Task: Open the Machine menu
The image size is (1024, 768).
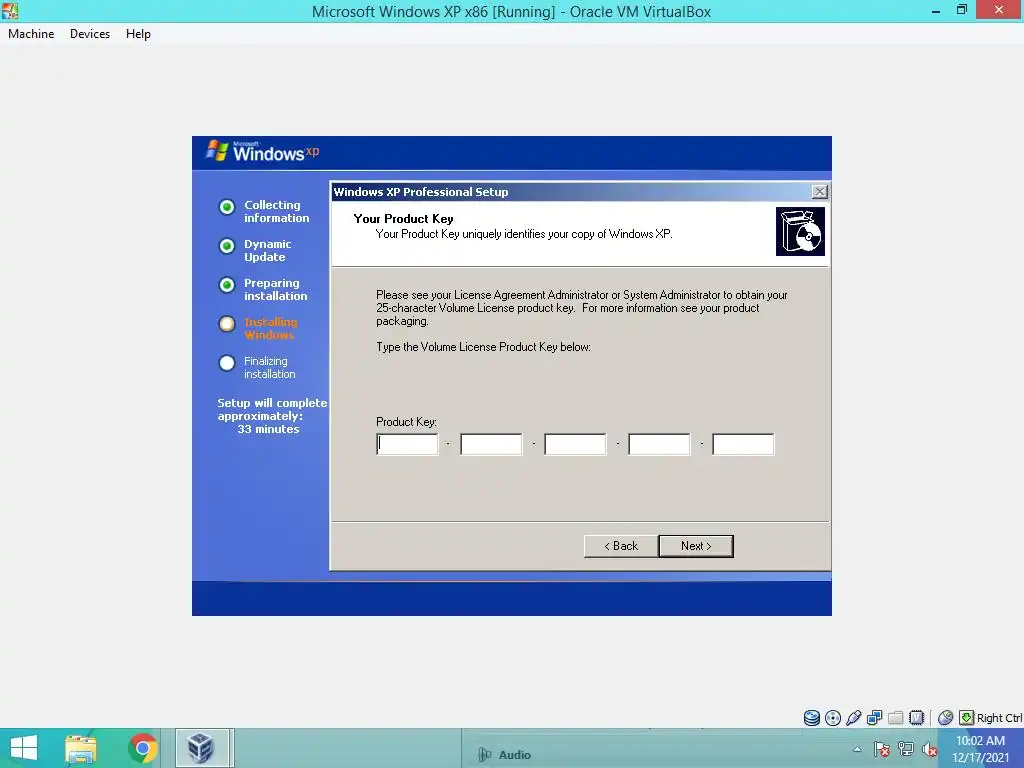Action: click(x=31, y=34)
